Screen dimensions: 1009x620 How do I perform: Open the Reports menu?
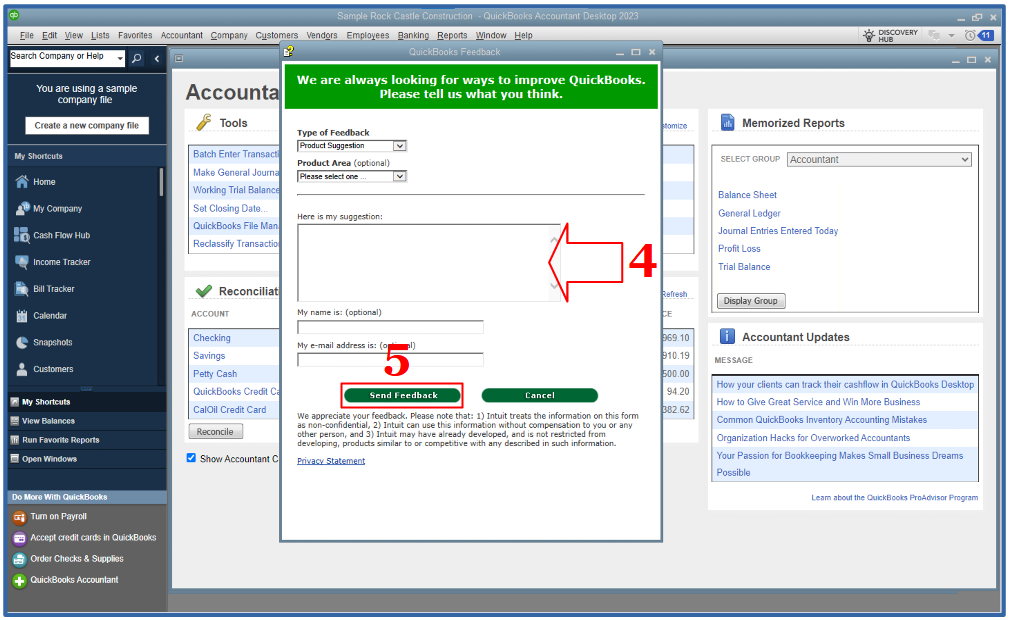[452, 35]
